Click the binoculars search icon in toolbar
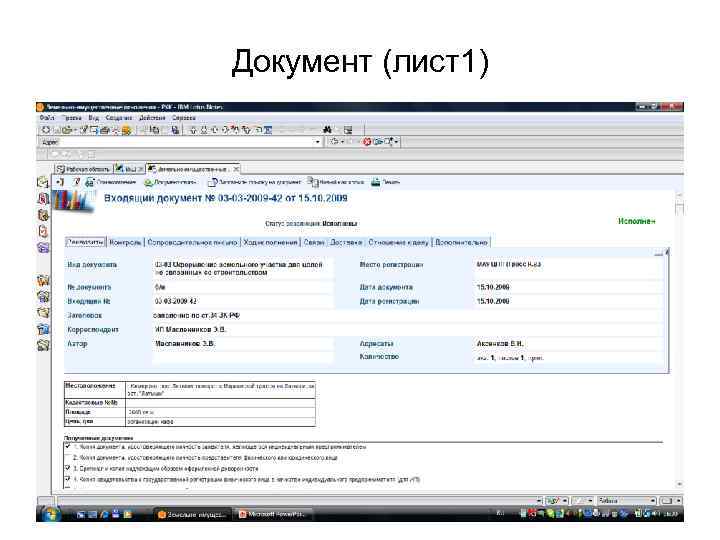The height and width of the screenshot is (540, 720). click(x=327, y=130)
